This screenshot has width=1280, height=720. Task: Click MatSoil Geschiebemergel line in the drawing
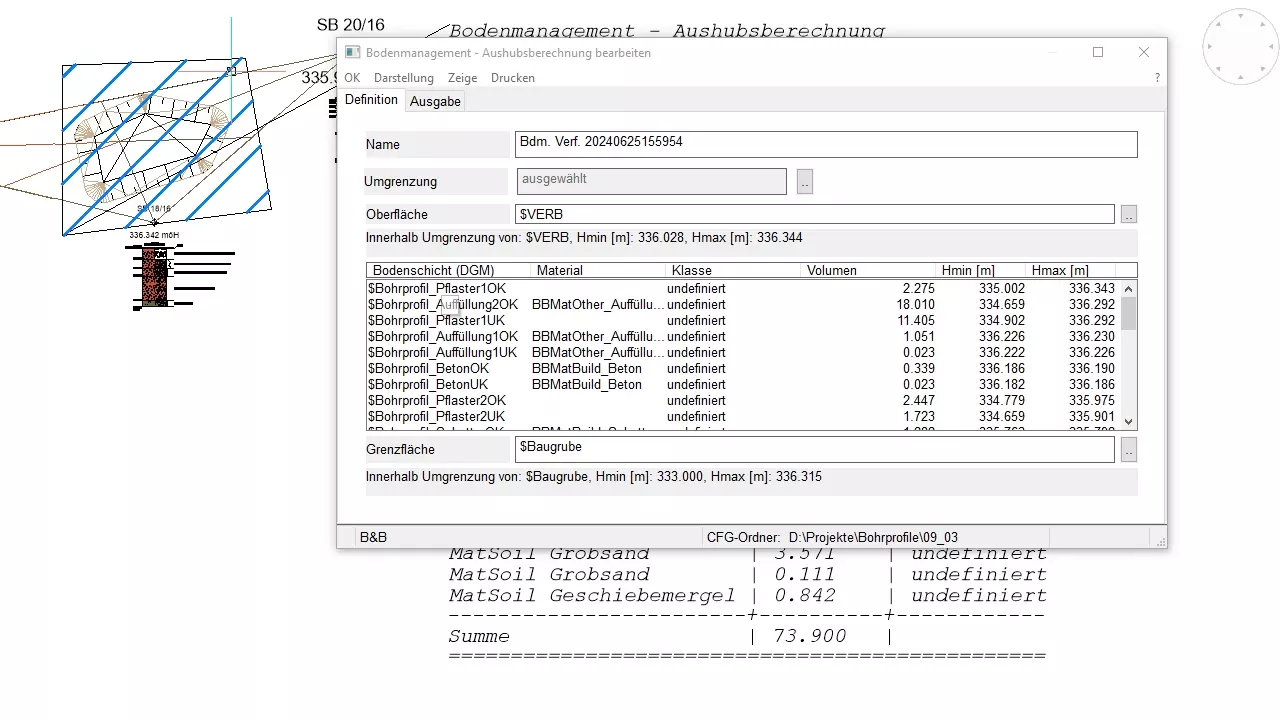point(747,595)
